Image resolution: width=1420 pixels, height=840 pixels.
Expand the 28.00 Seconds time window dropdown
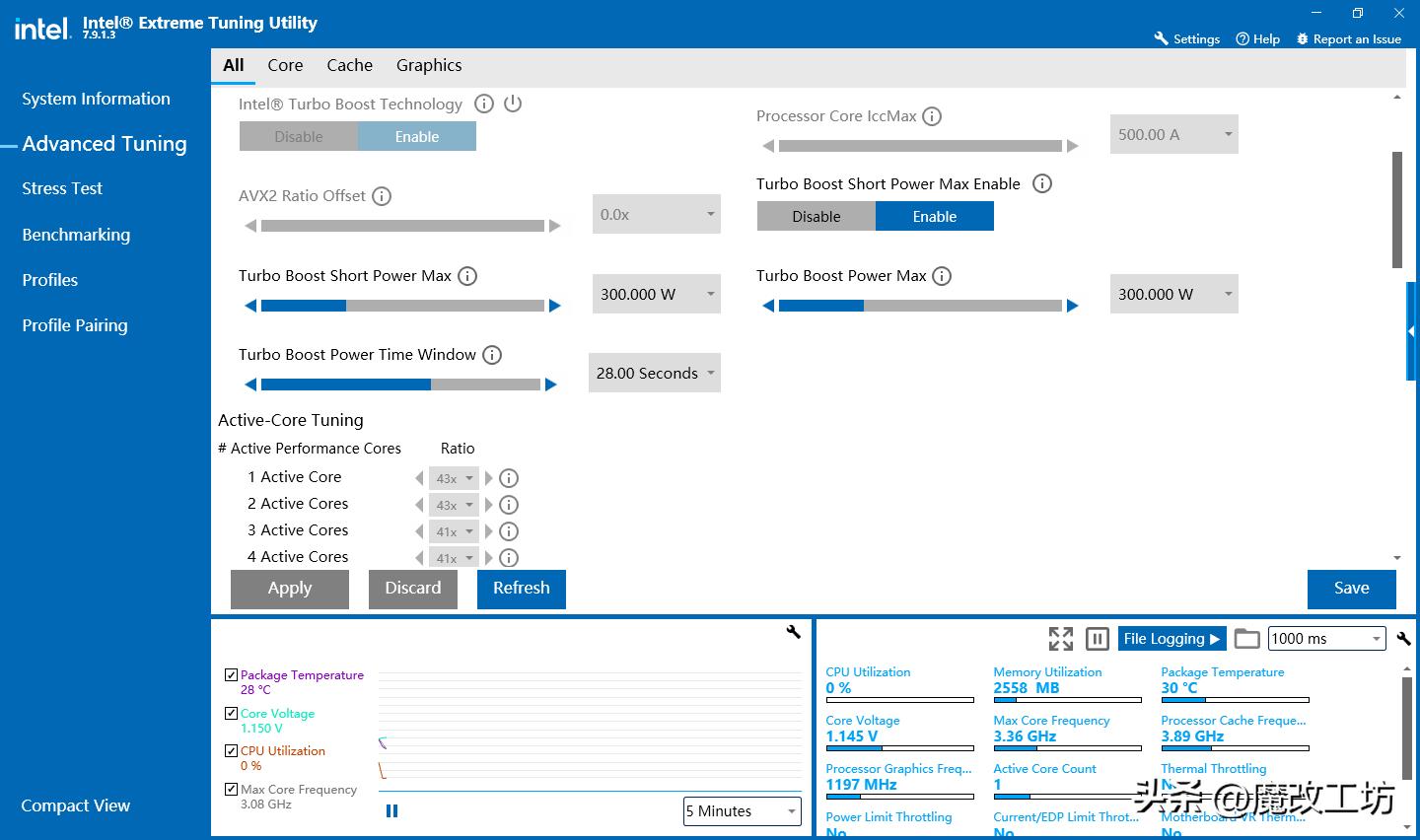click(x=654, y=373)
